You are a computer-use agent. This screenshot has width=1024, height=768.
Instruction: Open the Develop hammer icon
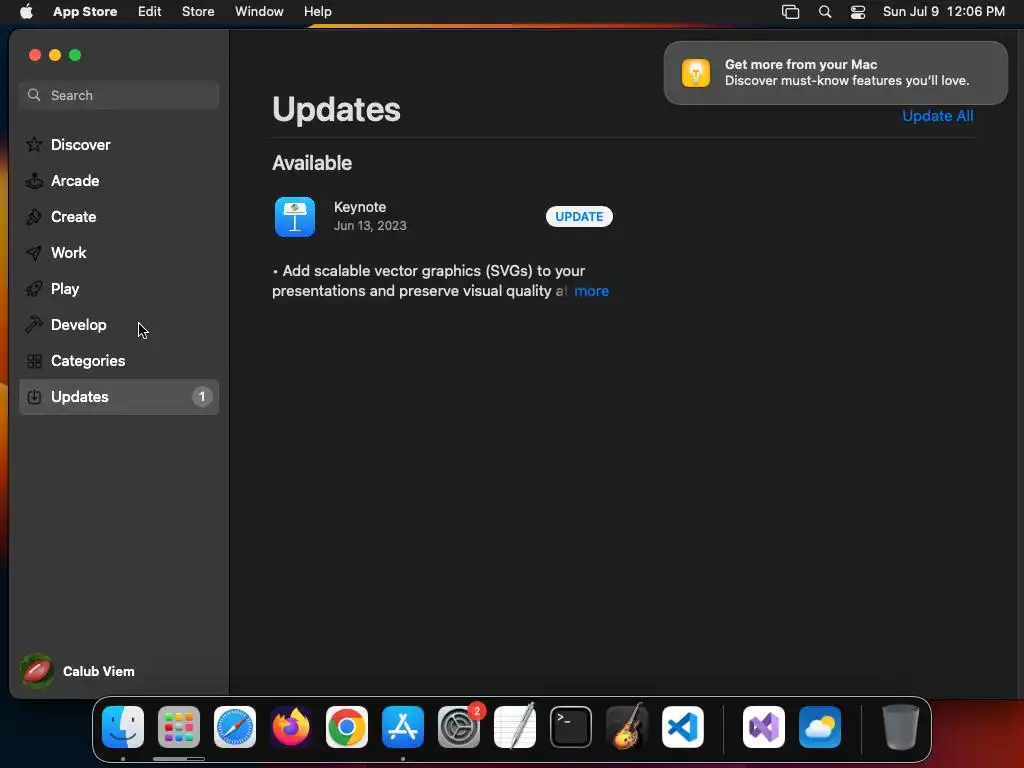[x=34, y=325]
